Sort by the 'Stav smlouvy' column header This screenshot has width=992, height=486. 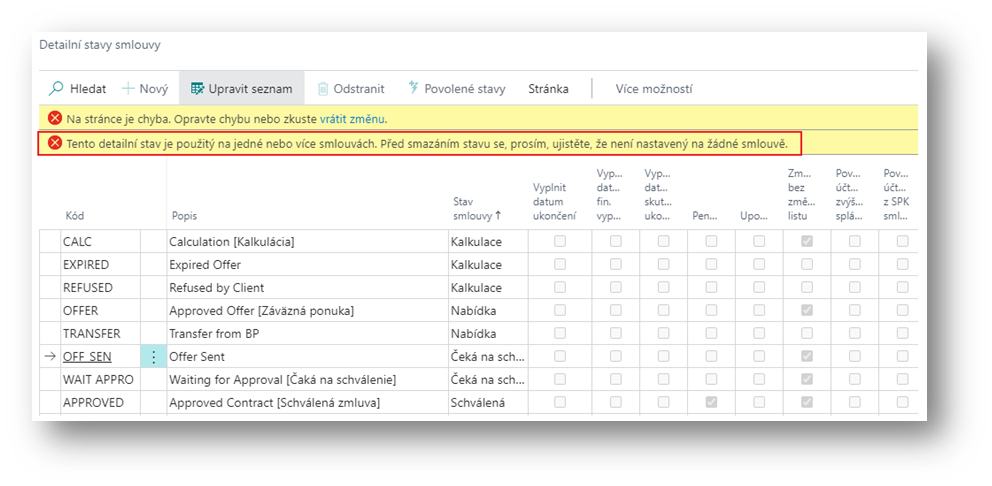pyautogui.click(x=473, y=208)
